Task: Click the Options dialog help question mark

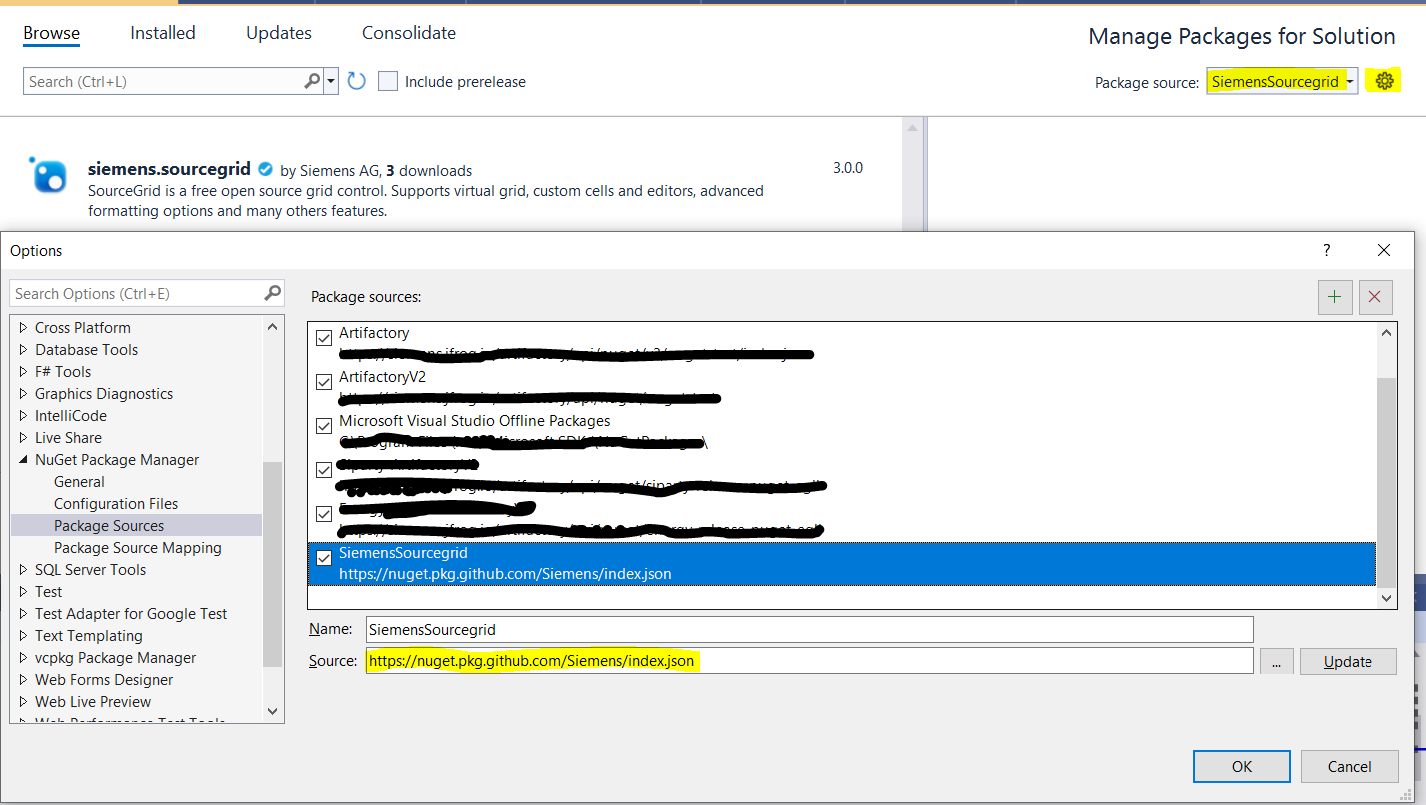Action: pos(1327,250)
